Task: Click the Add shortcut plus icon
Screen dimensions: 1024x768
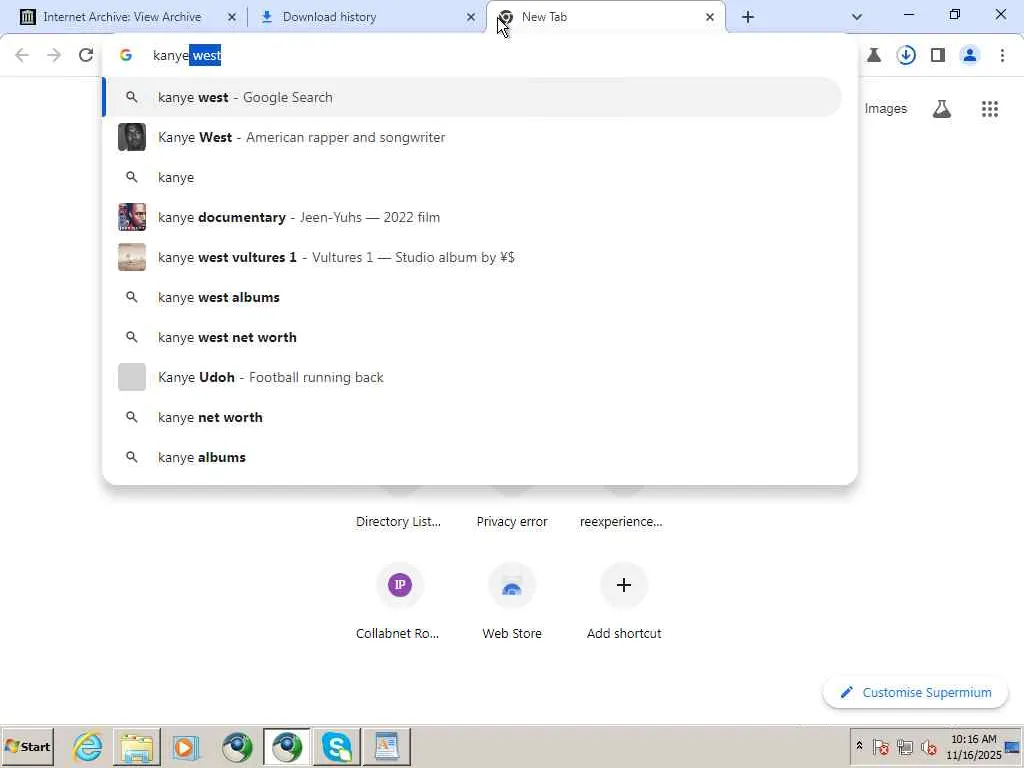Action: coord(624,584)
